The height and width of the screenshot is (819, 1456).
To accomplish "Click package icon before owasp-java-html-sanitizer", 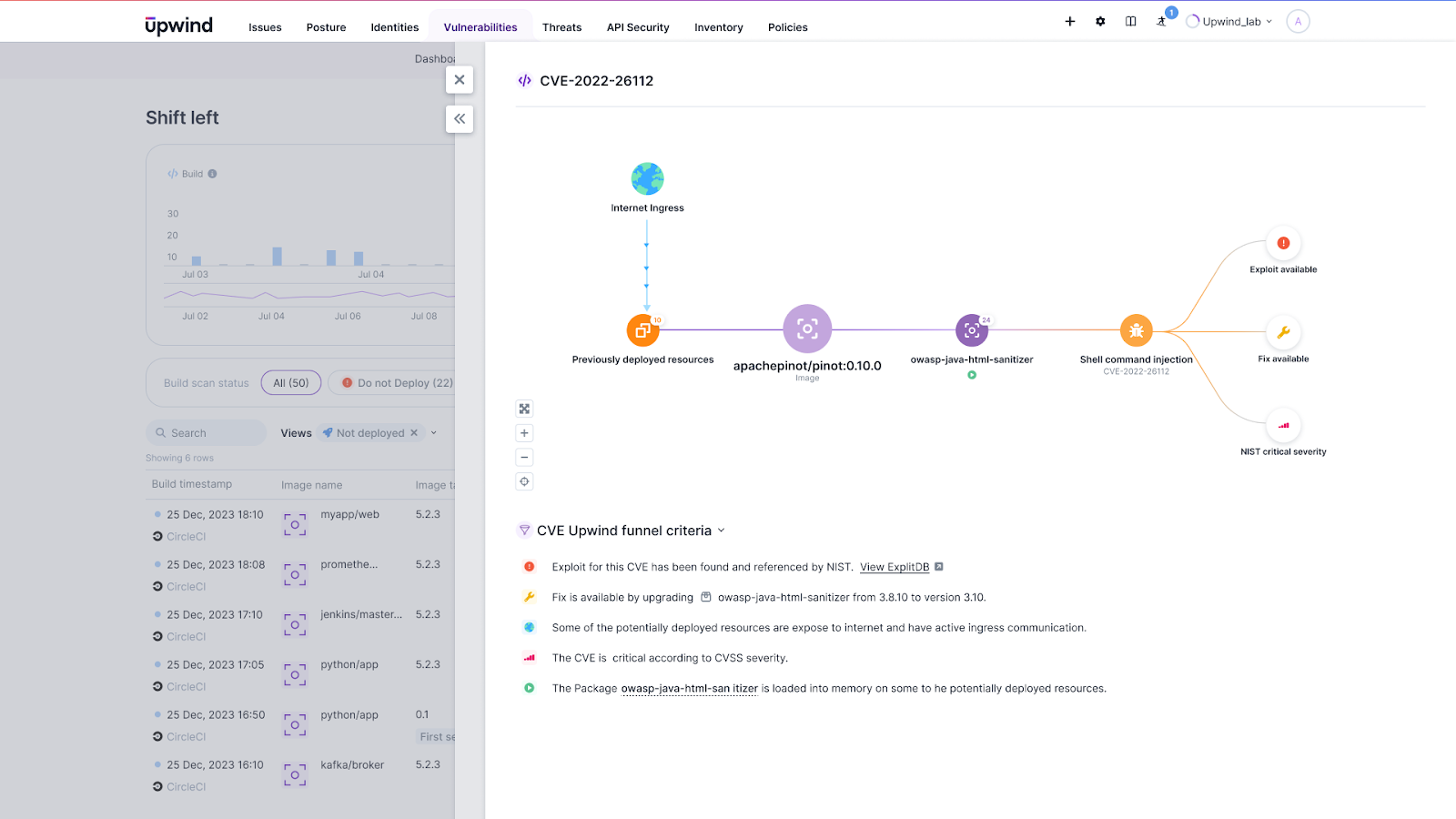I will pyautogui.click(x=705, y=597).
